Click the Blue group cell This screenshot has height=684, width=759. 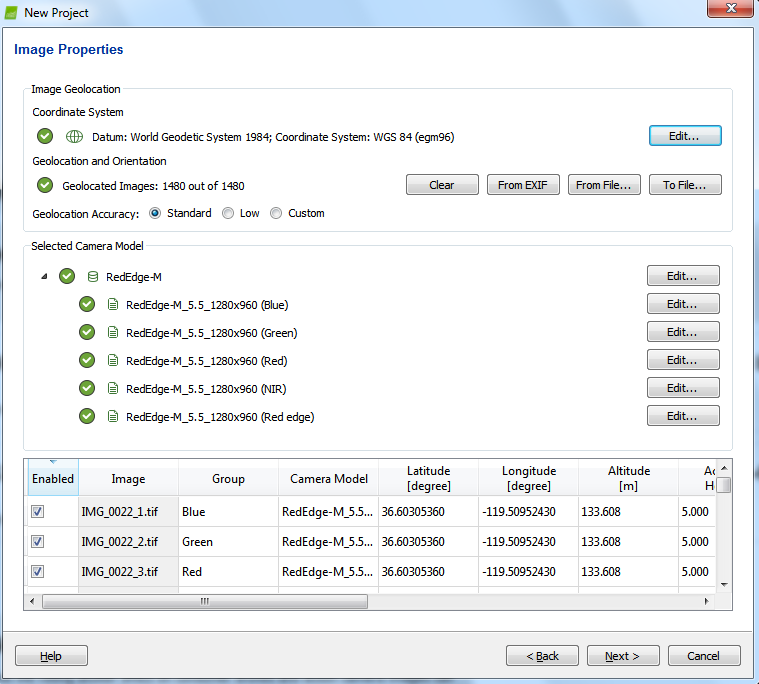click(x=228, y=512)
